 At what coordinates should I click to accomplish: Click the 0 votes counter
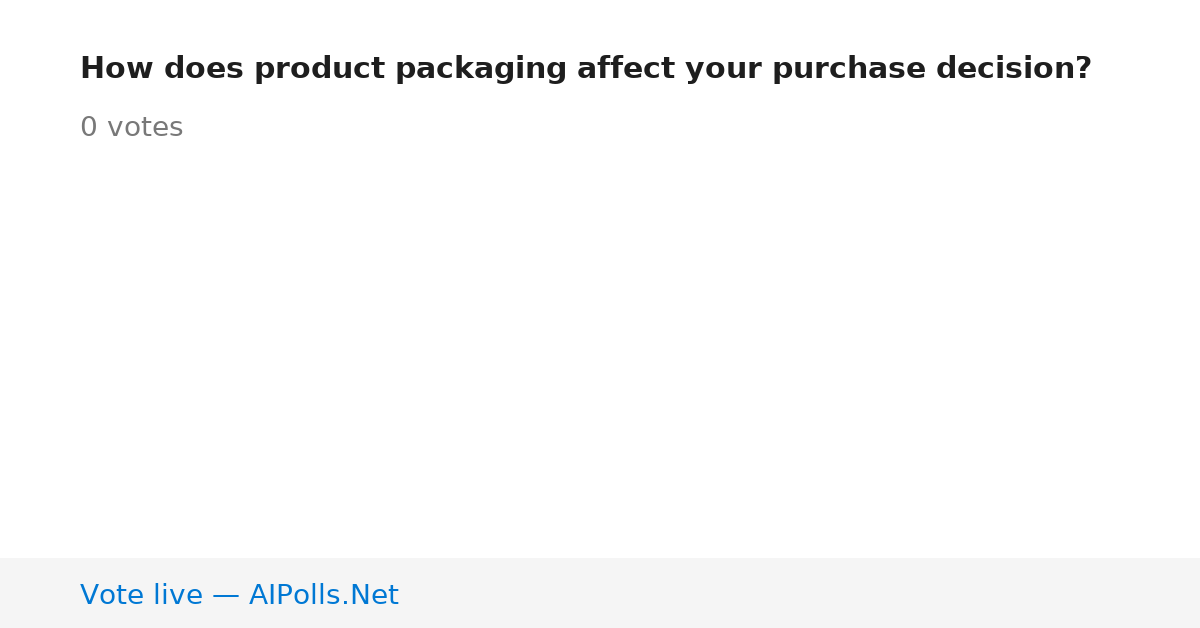(131, 128)
